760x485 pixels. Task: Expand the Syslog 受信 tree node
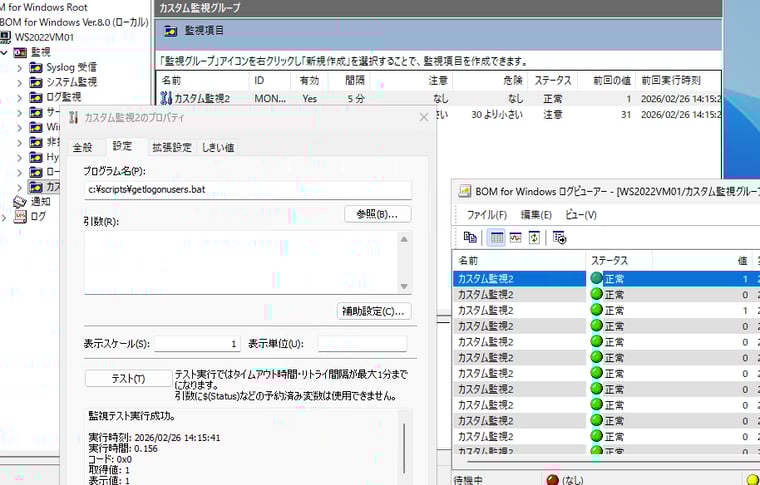coord(19,68)
